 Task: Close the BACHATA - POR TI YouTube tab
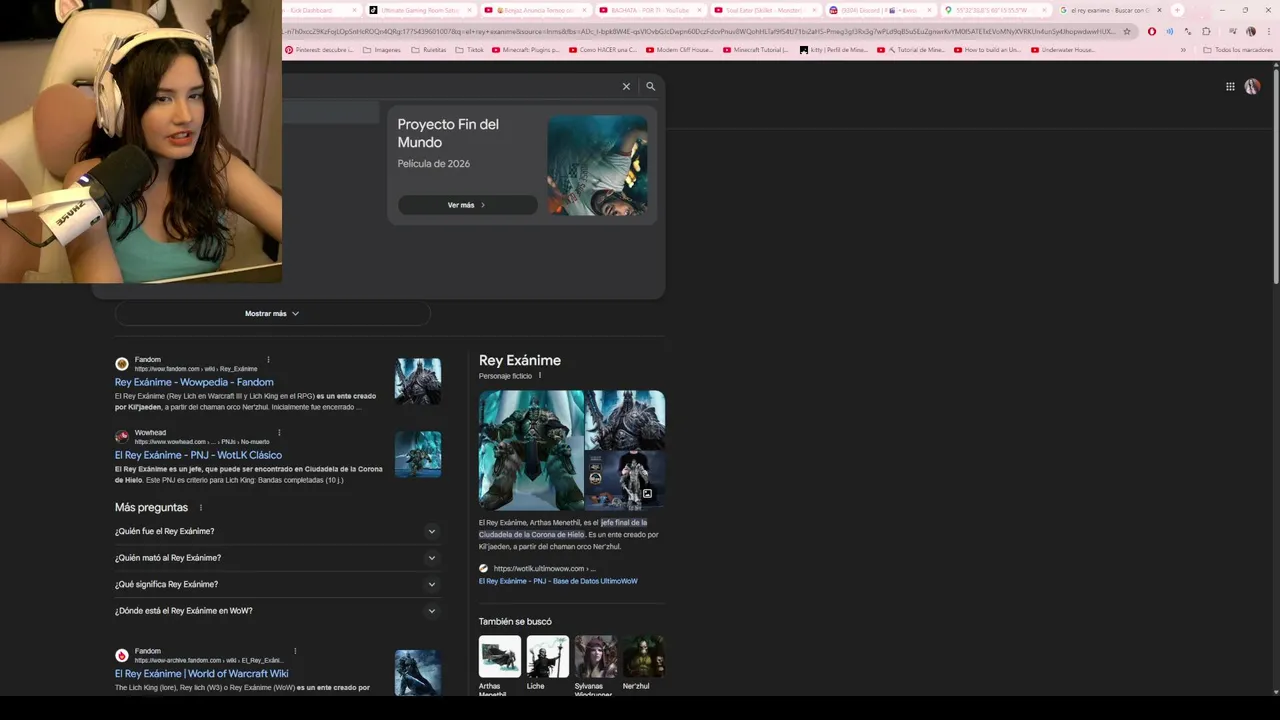point(699,10)
